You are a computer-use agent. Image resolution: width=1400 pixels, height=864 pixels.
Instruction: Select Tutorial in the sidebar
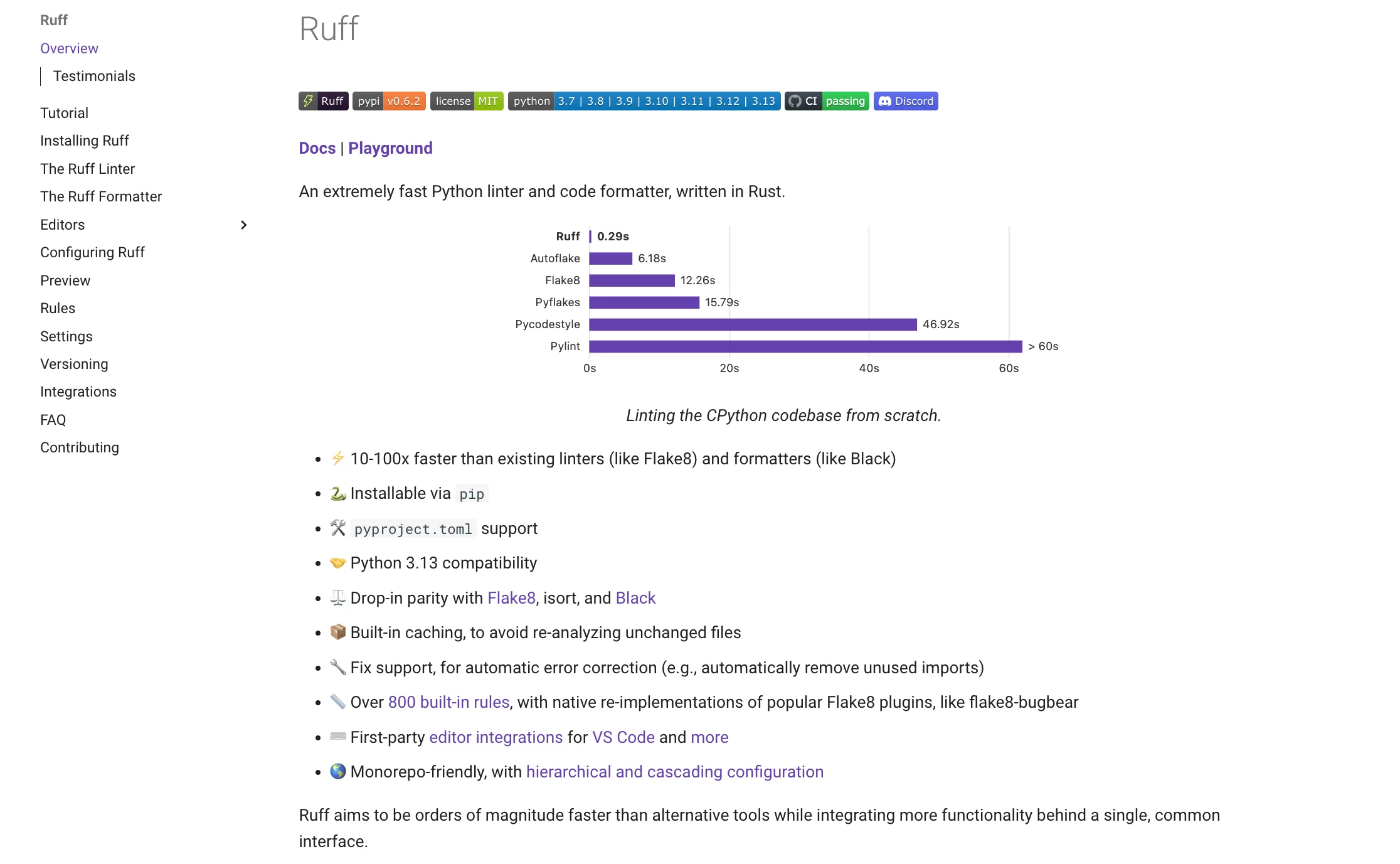[x=64, y=113]
